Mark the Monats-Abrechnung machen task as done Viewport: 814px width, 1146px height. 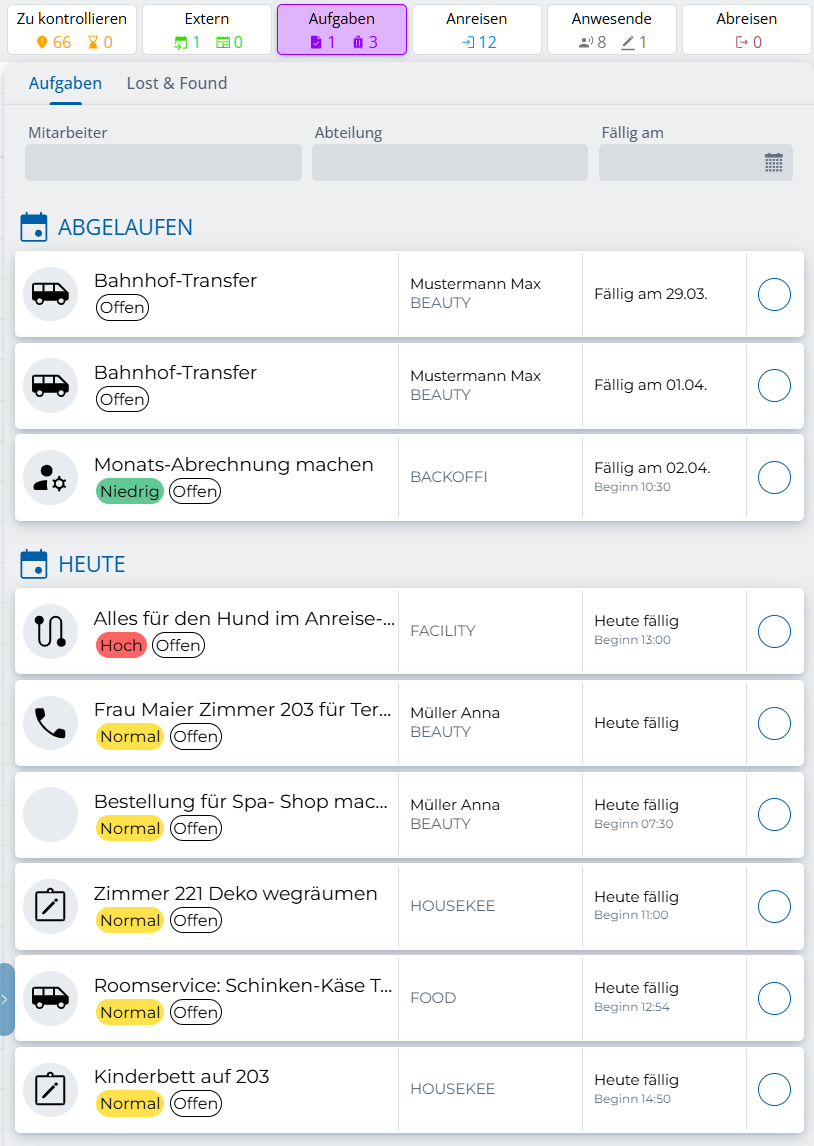[x=774, y=478]
